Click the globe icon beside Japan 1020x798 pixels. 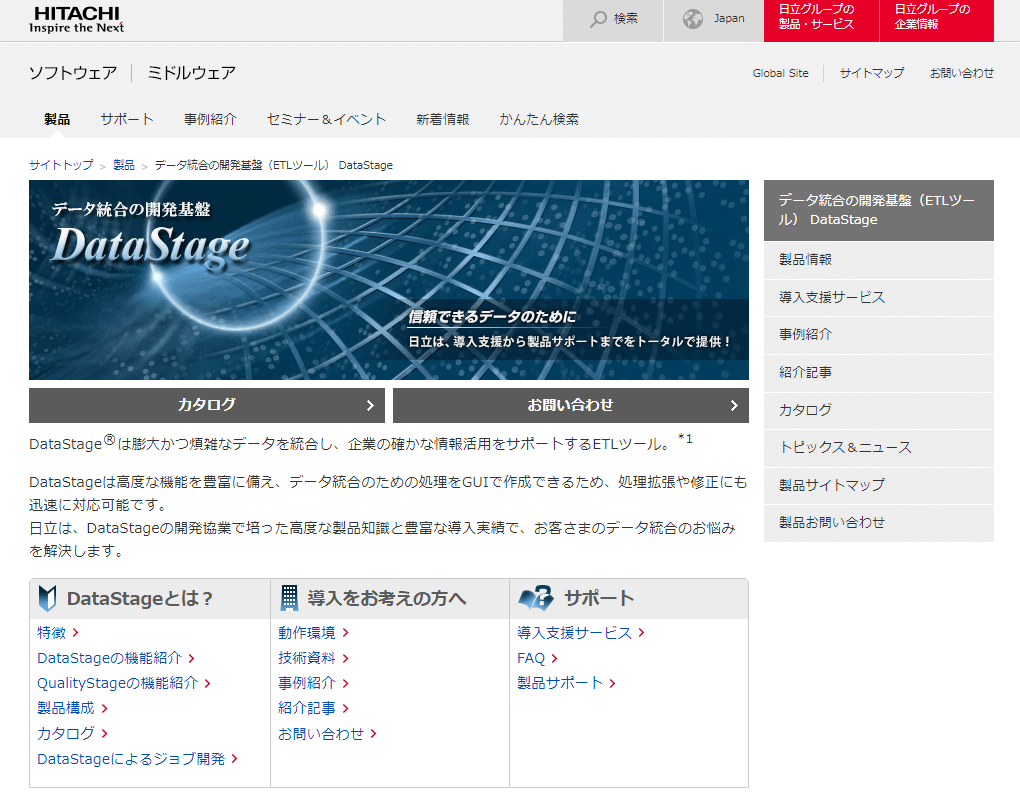point(693,19)
